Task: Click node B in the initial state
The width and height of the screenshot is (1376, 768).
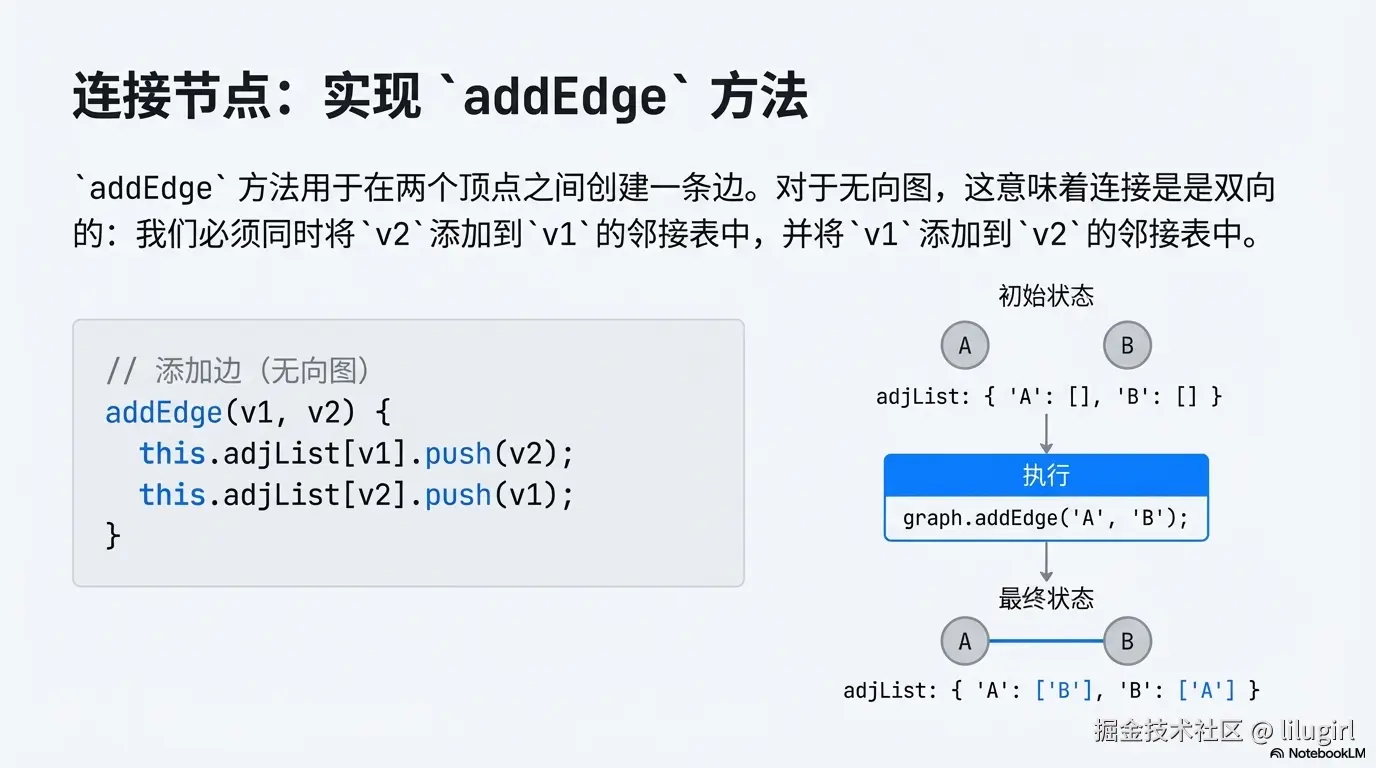Action: click(x=1127, y=346)
